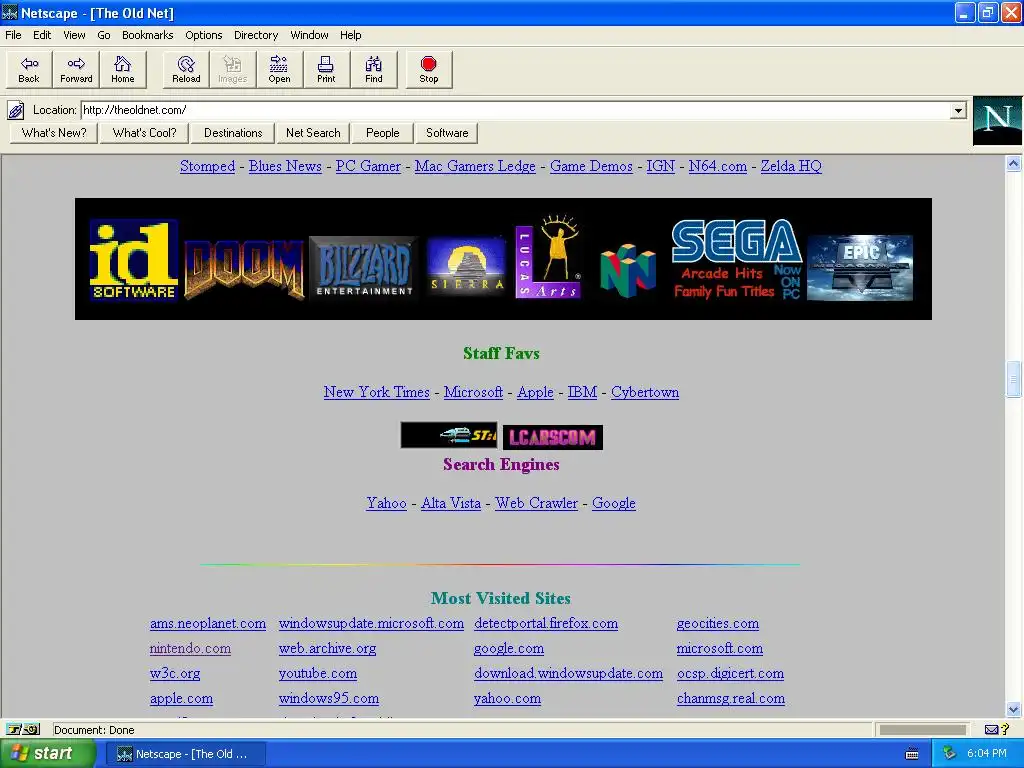The height and width of the screenshot is (768, 1024).
Task: Click the What's Cool? button
Action: (144, 133)
